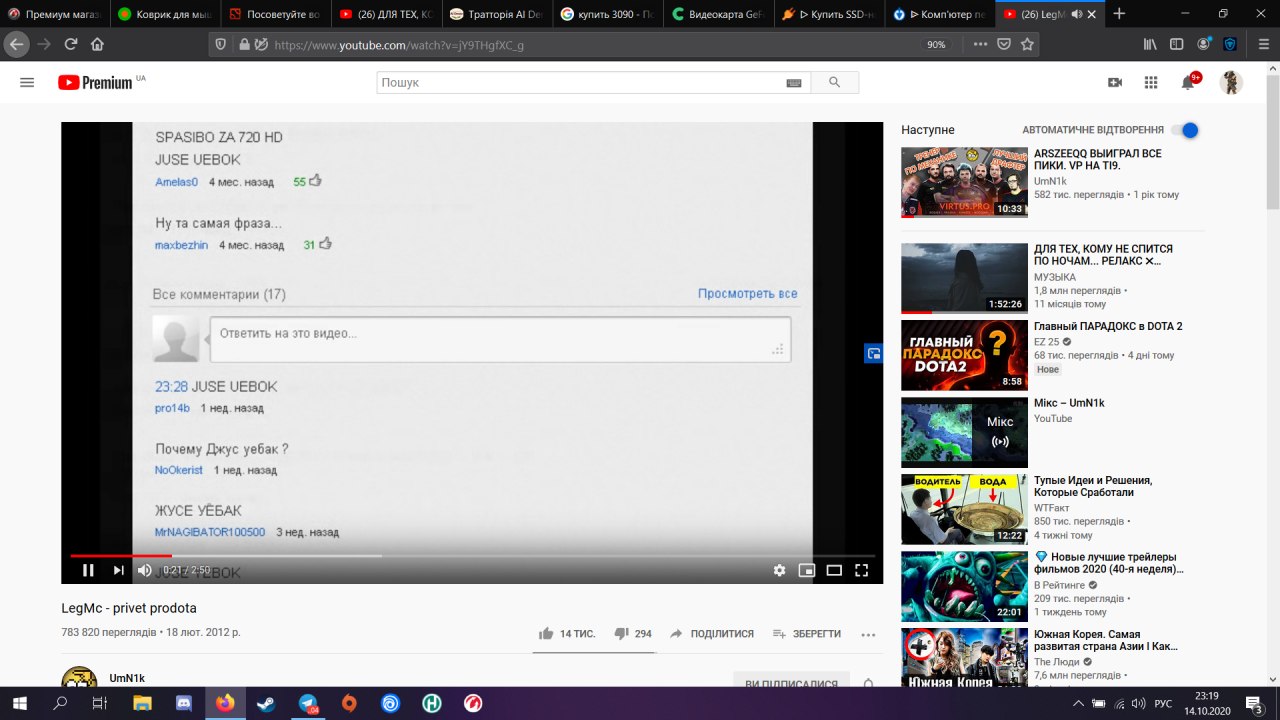The image size is (1280, 720).
Task: Switch to miniplayer mode
Action: pyautogui.click(x=806, y=570)
